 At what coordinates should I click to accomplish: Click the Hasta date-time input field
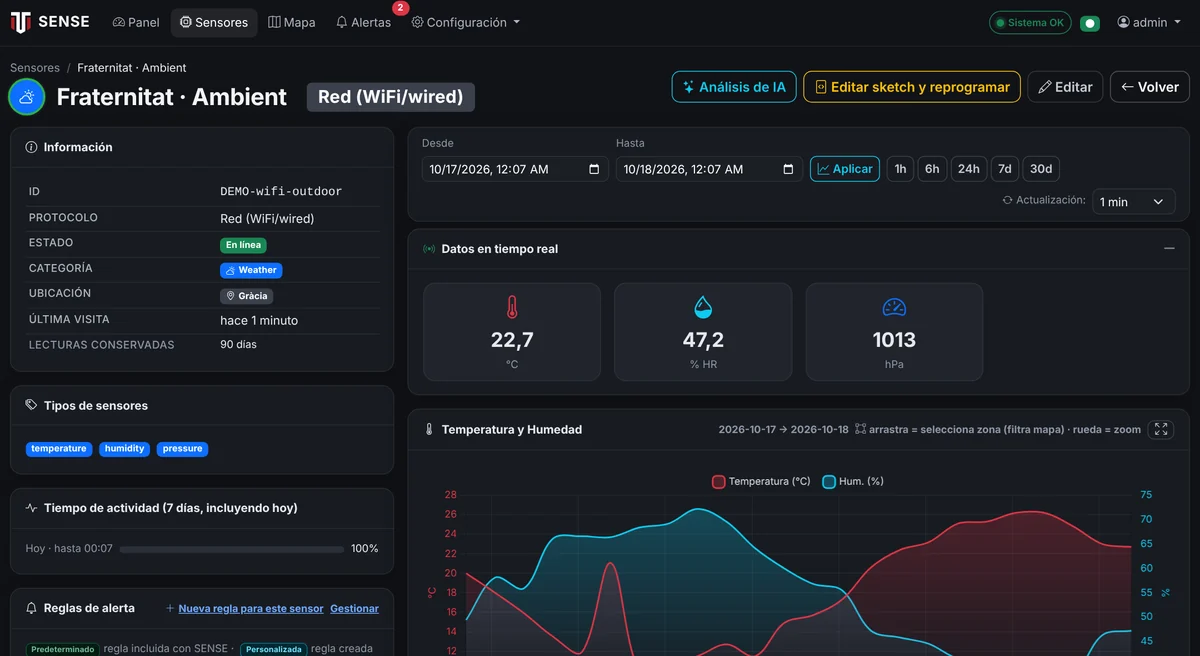click(709, 169)
